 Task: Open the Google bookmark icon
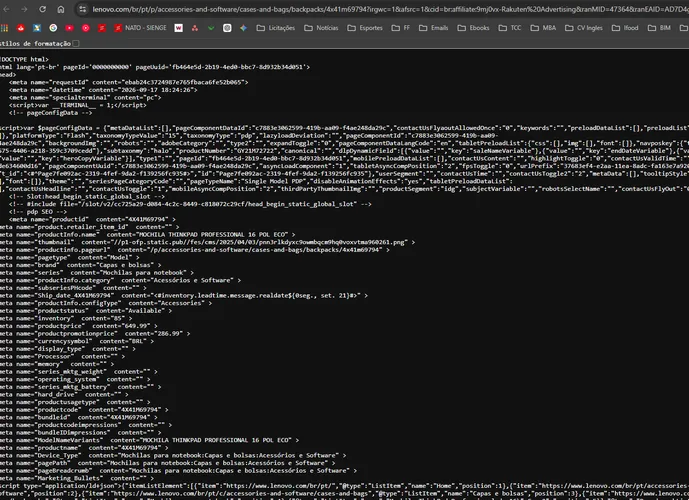53,28
